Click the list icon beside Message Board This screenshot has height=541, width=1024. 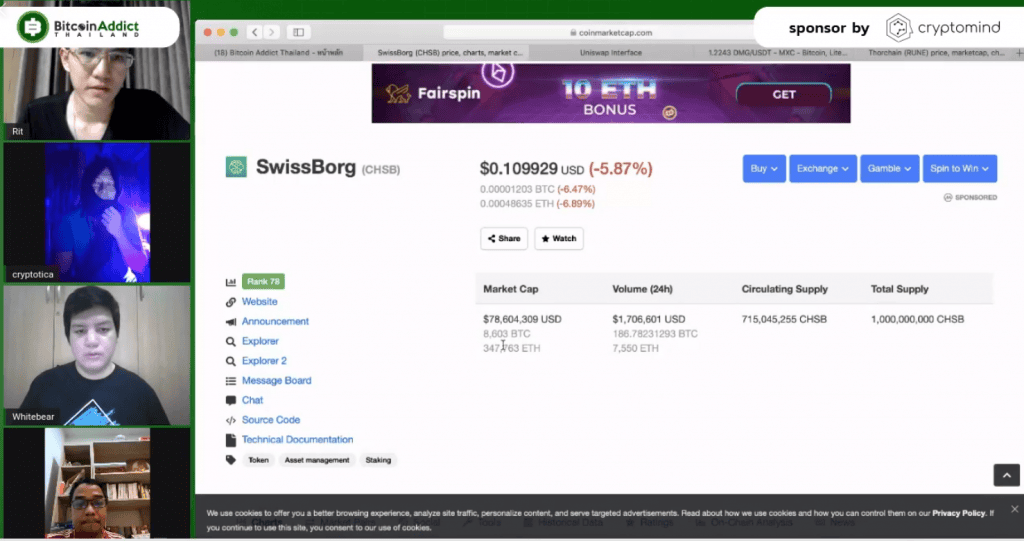point(231,381)
